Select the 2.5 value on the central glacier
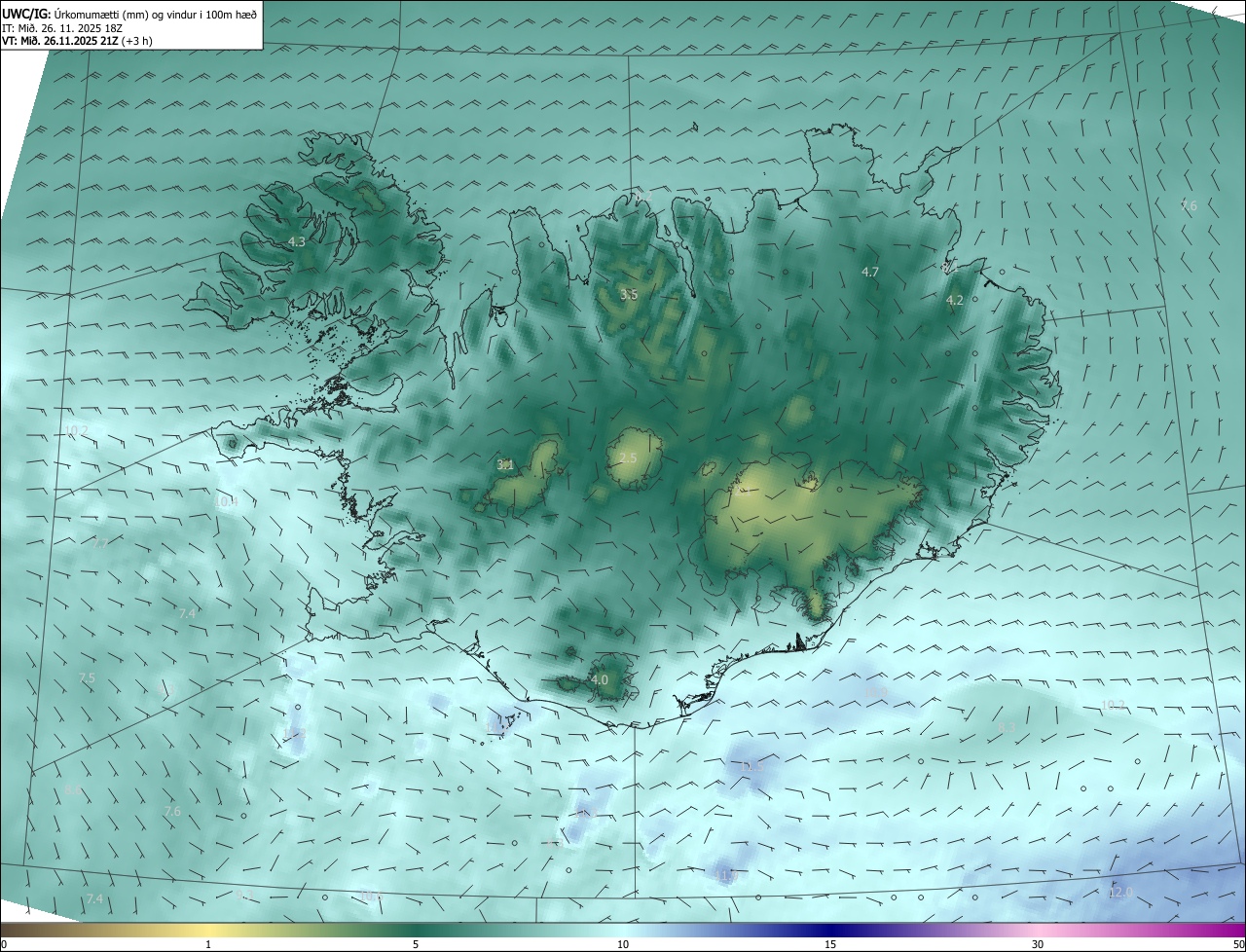This screenshot has width=1246, height=952. click(x=628, y=458)
